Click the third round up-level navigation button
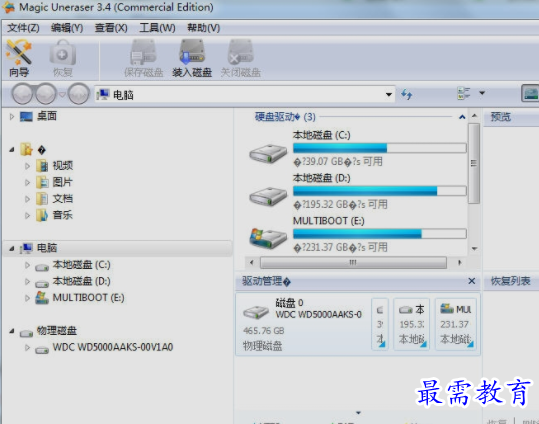Viewport: 539px width, 424px height. tap(79, 94)
